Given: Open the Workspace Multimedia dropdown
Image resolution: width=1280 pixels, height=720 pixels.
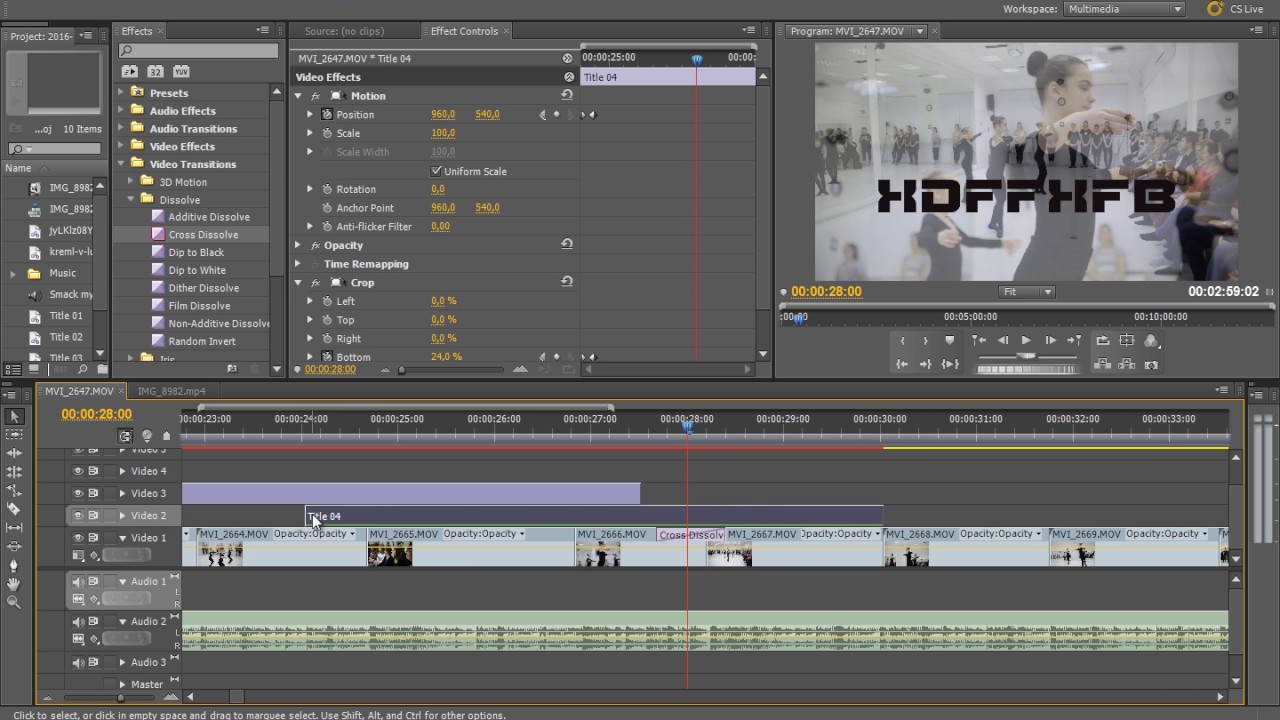Looking at the screenshot, I should (1124, 9).
